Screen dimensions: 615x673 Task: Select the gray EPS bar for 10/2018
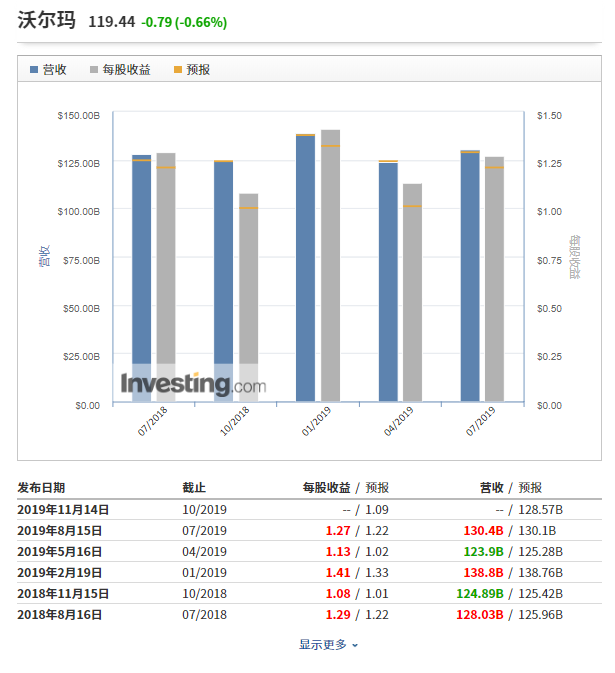[x=248, y=297]
